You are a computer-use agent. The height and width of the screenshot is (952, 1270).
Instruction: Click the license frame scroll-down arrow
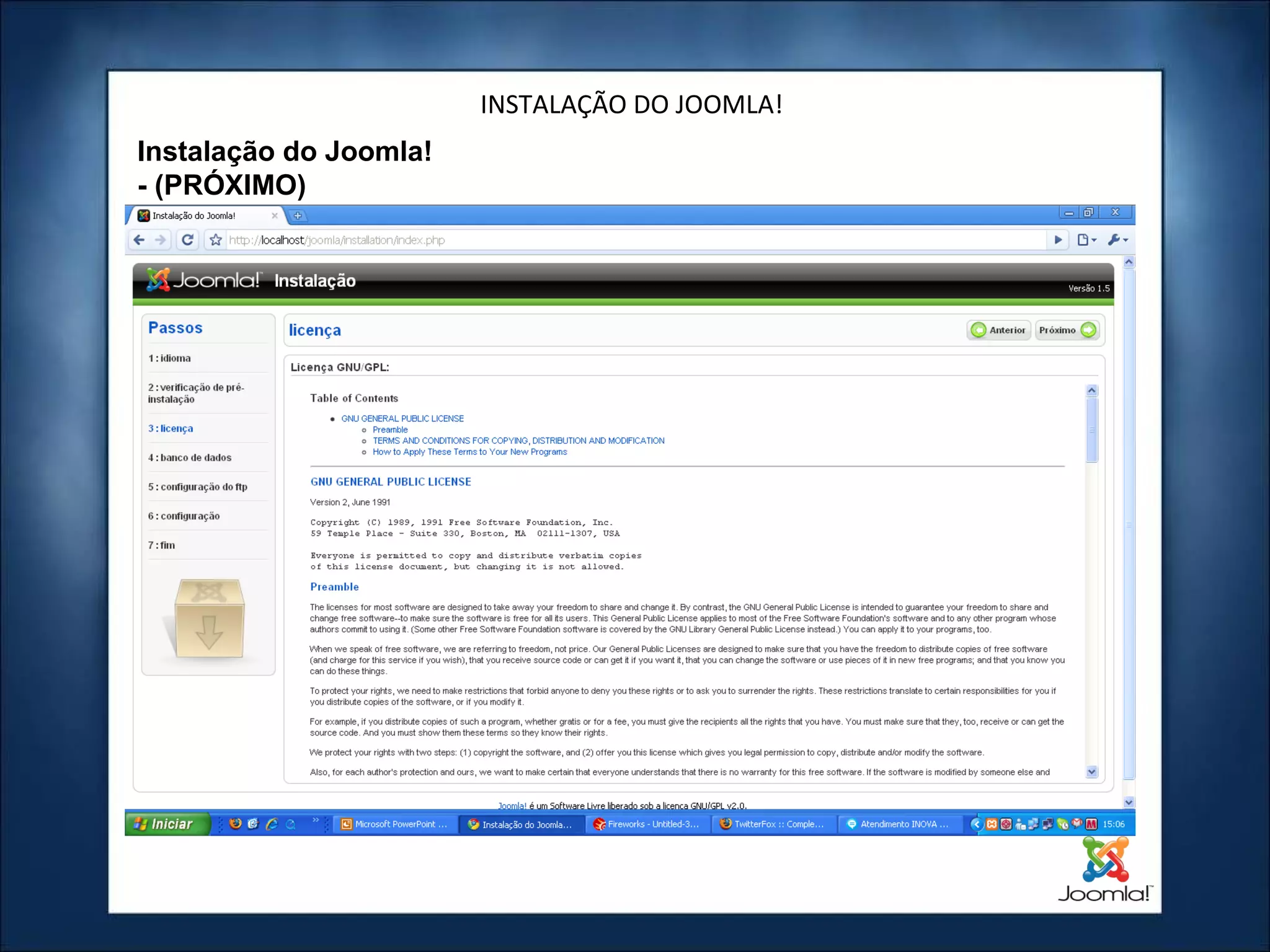[x=1092, y=772]
